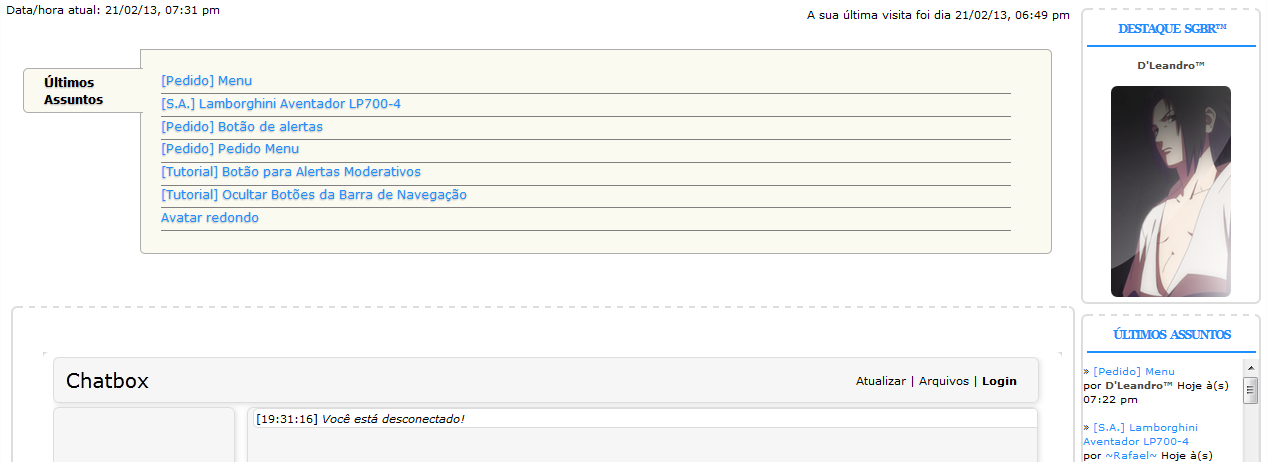Open [Pedido] Menu link in sidebar list
Viewport: 1267px width, 462px height.
coord(1134,372)
